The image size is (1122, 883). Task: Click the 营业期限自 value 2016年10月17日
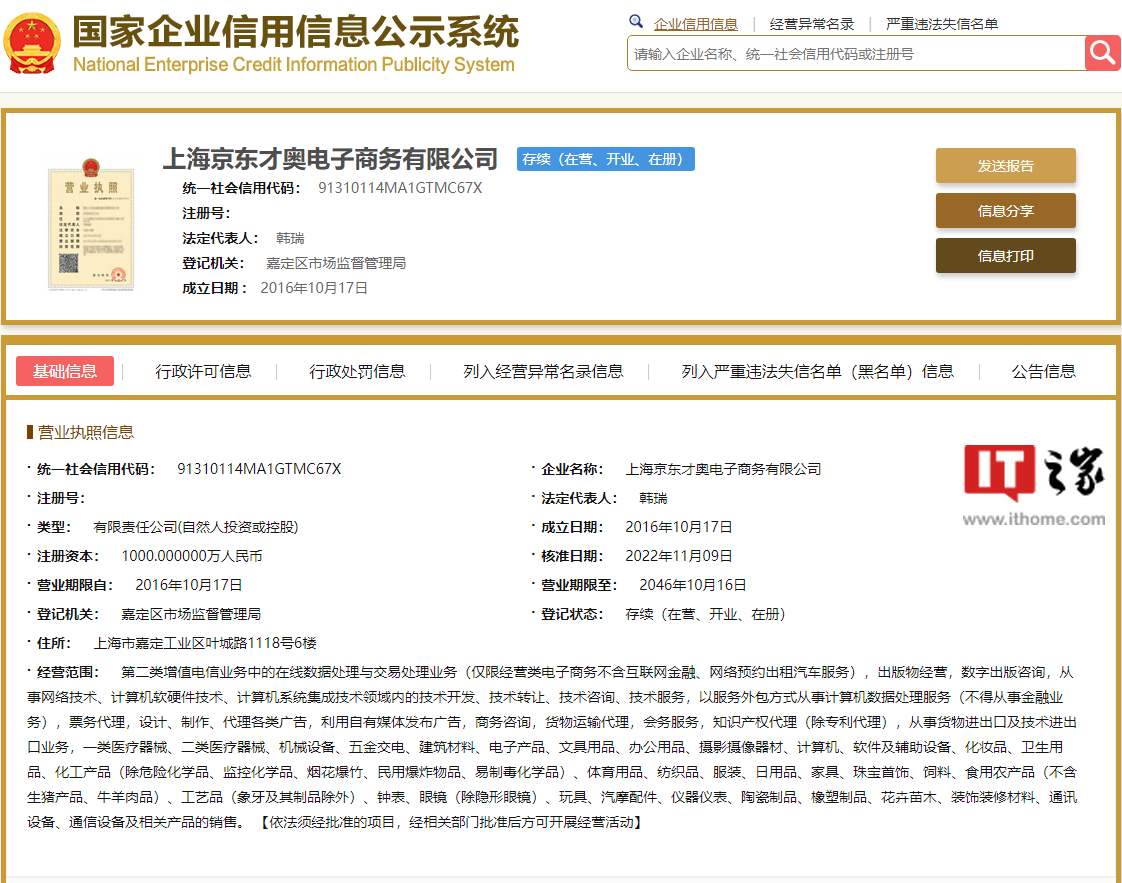pos(189,585)
